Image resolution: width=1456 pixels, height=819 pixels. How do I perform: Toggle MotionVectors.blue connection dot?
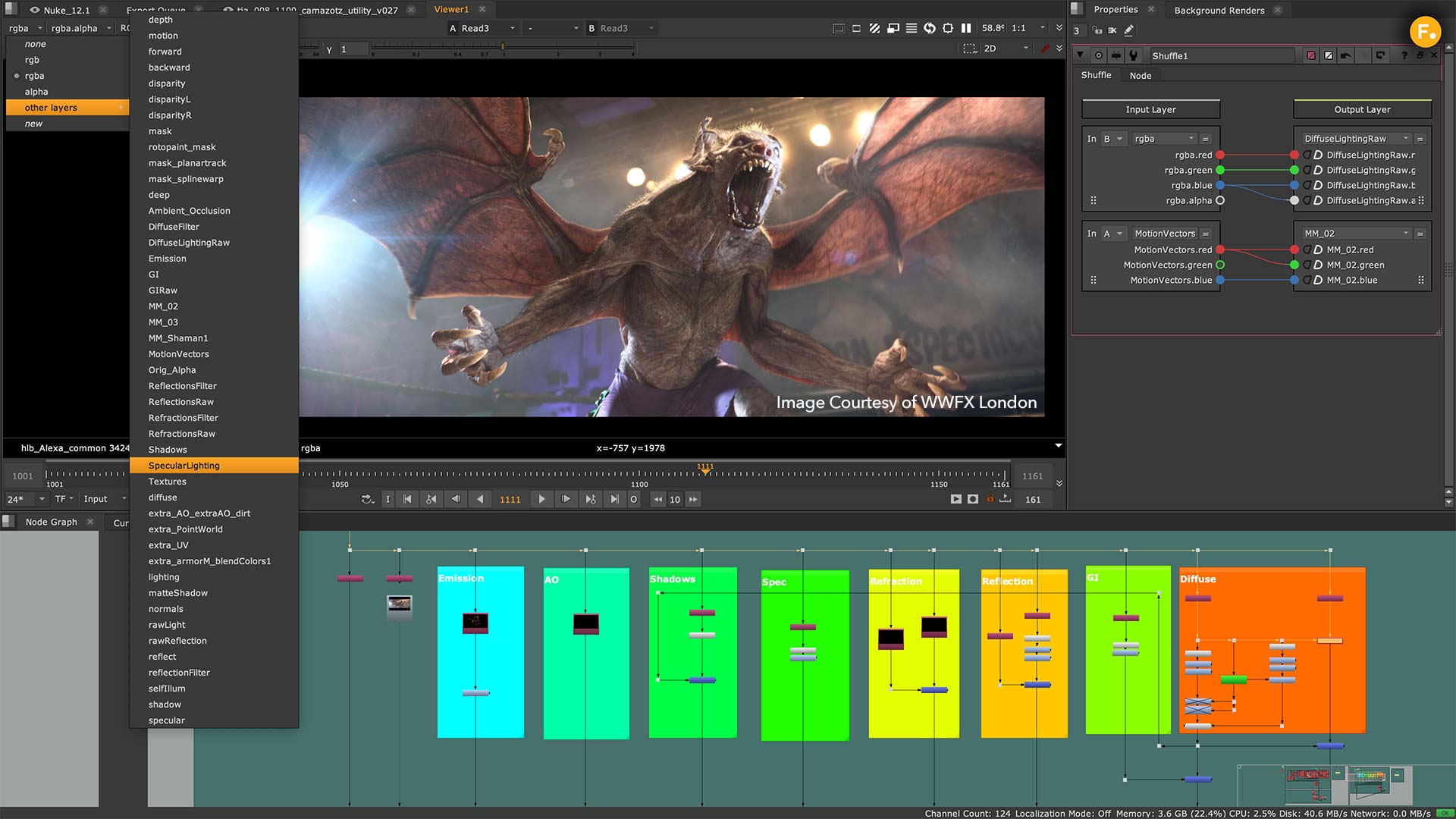[x=1222, y=280]
